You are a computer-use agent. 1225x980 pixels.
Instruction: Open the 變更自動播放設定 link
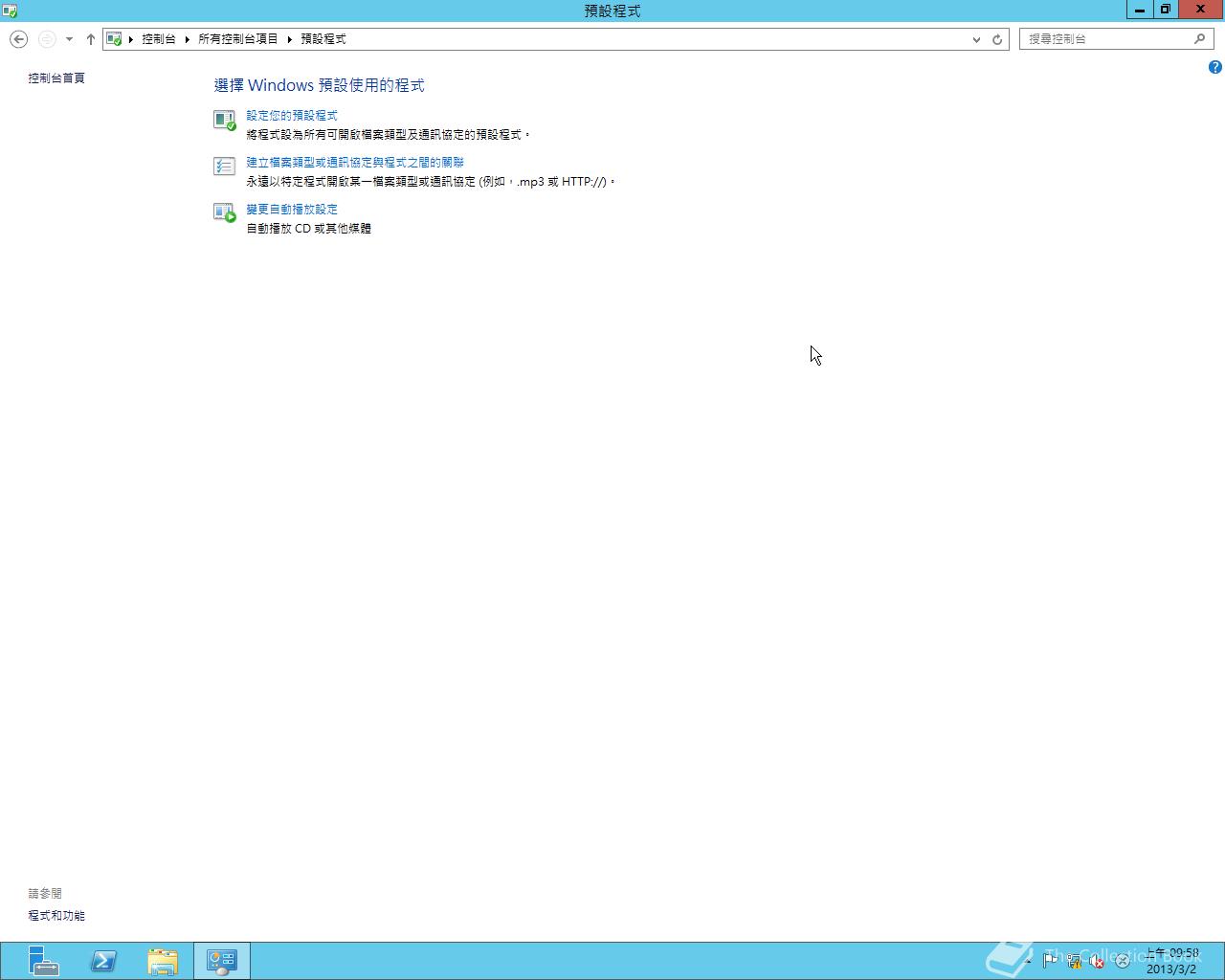pyautogui.click(x=292, y=210)
